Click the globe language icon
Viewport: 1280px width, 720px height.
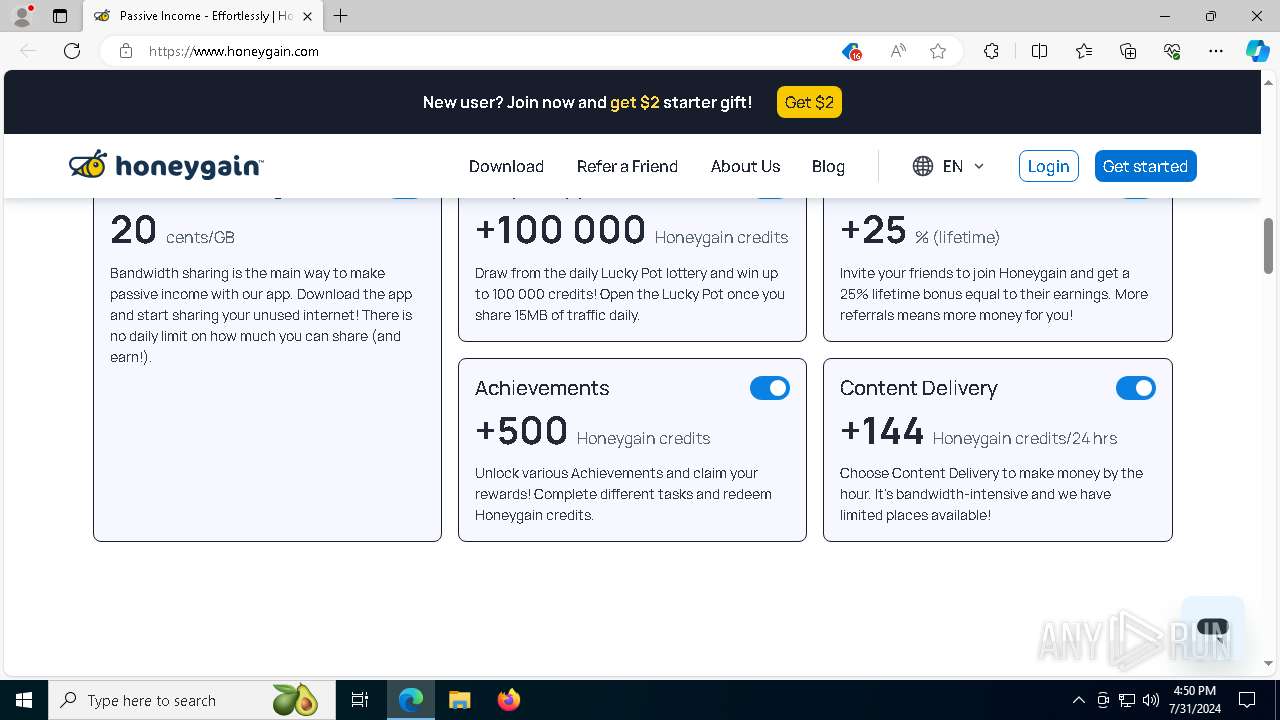tap(923, 166)
